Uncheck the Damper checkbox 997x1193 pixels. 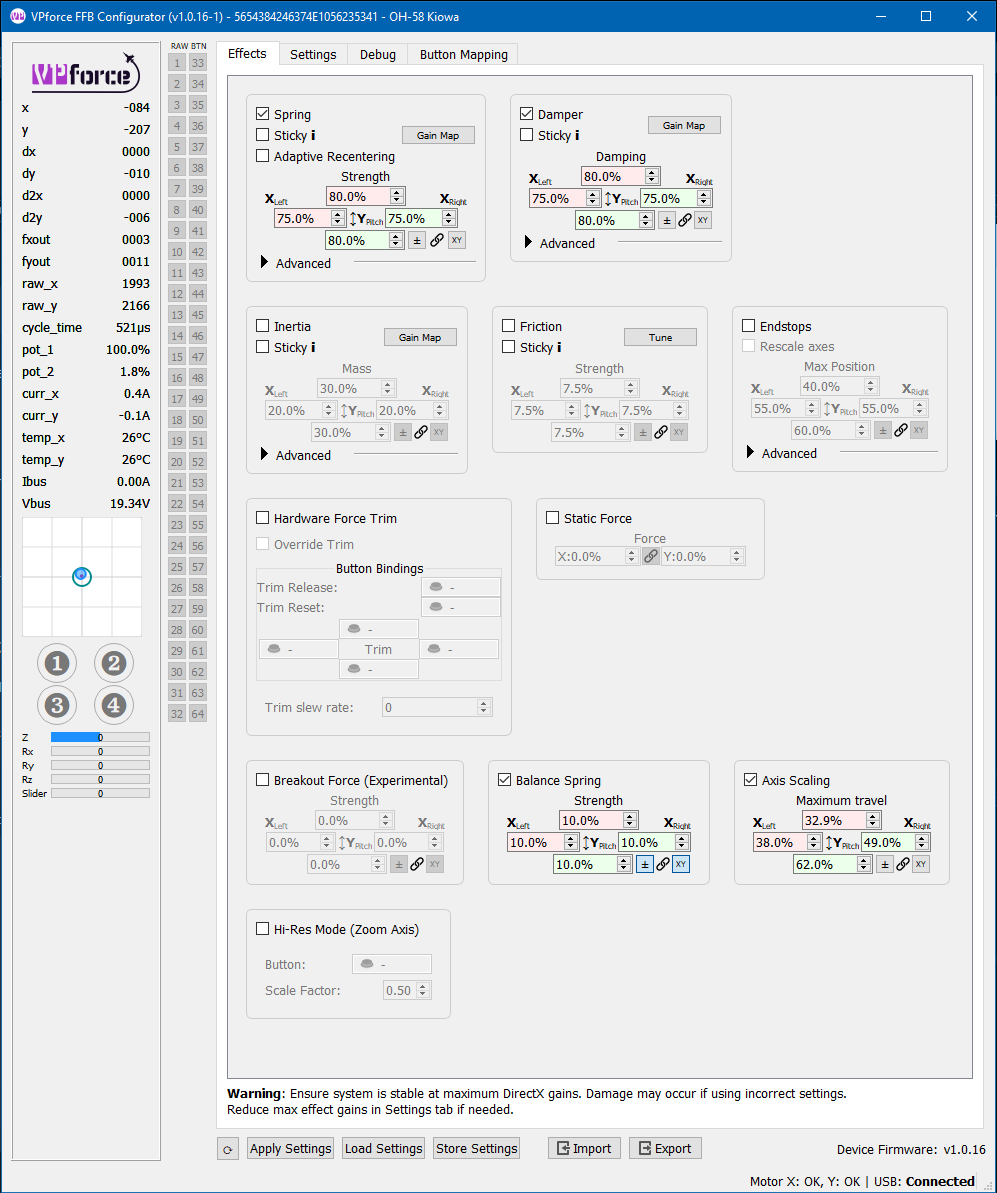click(527, 114)
